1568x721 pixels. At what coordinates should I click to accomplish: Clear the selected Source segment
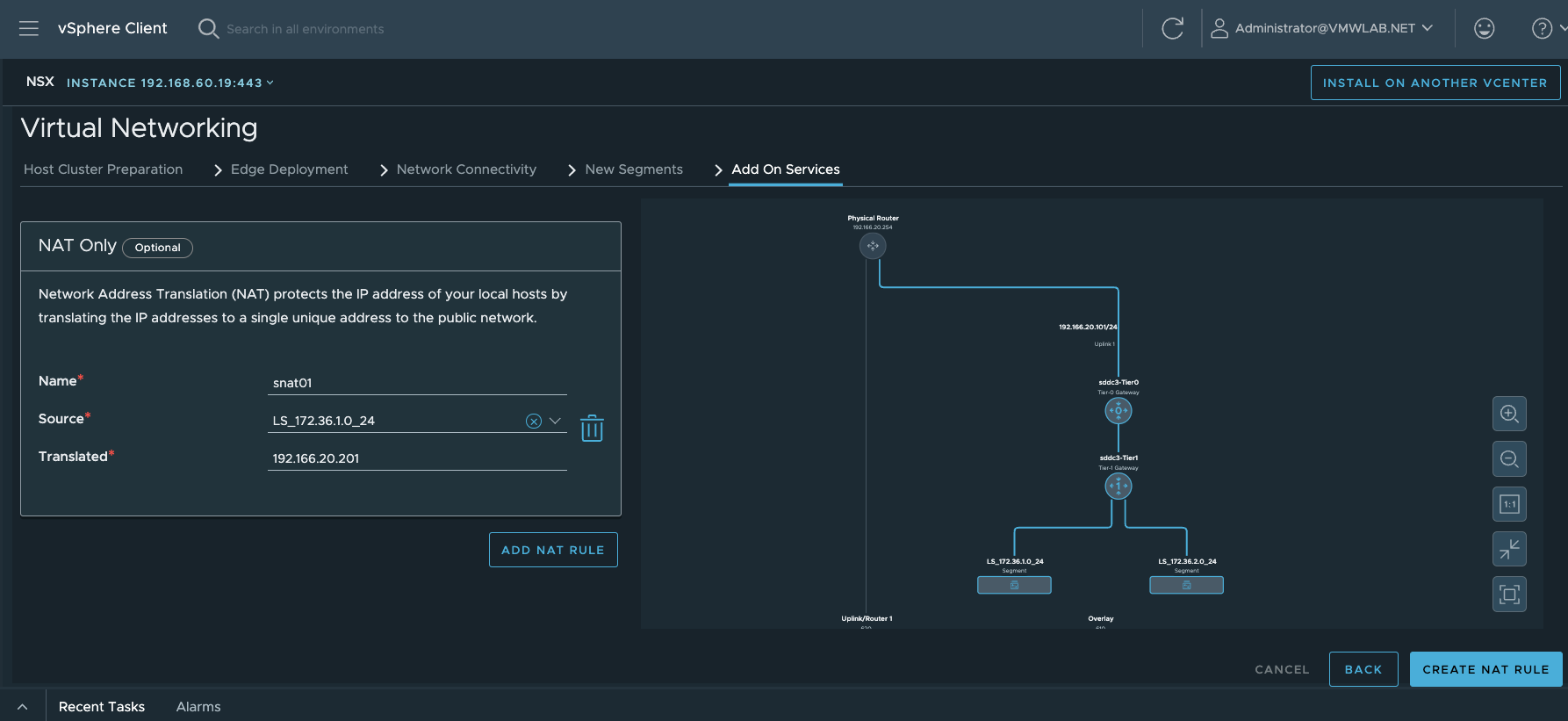tap(533, 422)
